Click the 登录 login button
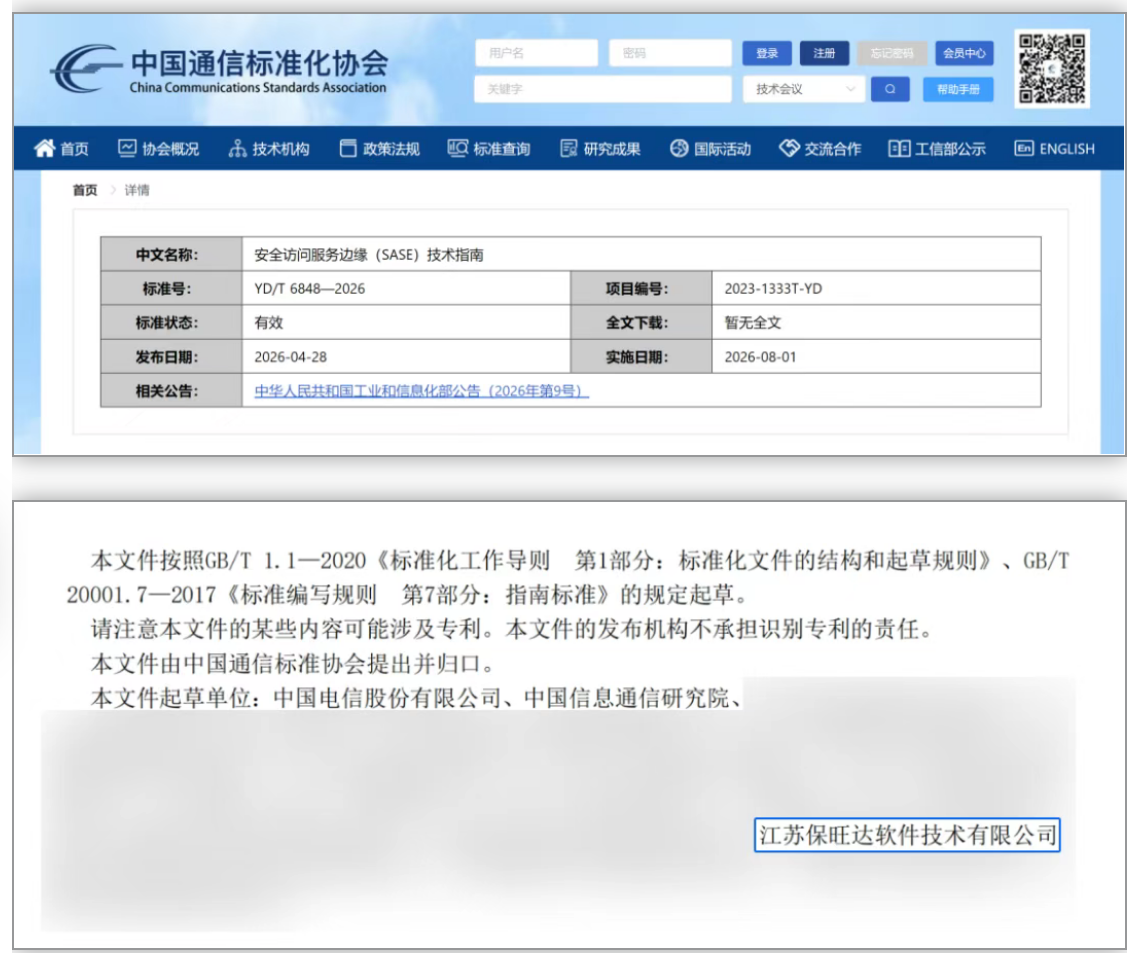 tap(767, 53)
